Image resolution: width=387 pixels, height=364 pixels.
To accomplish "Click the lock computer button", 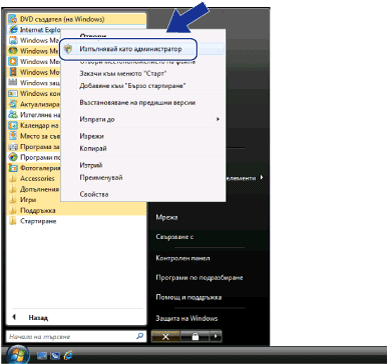I will click(x=195, y=337).
